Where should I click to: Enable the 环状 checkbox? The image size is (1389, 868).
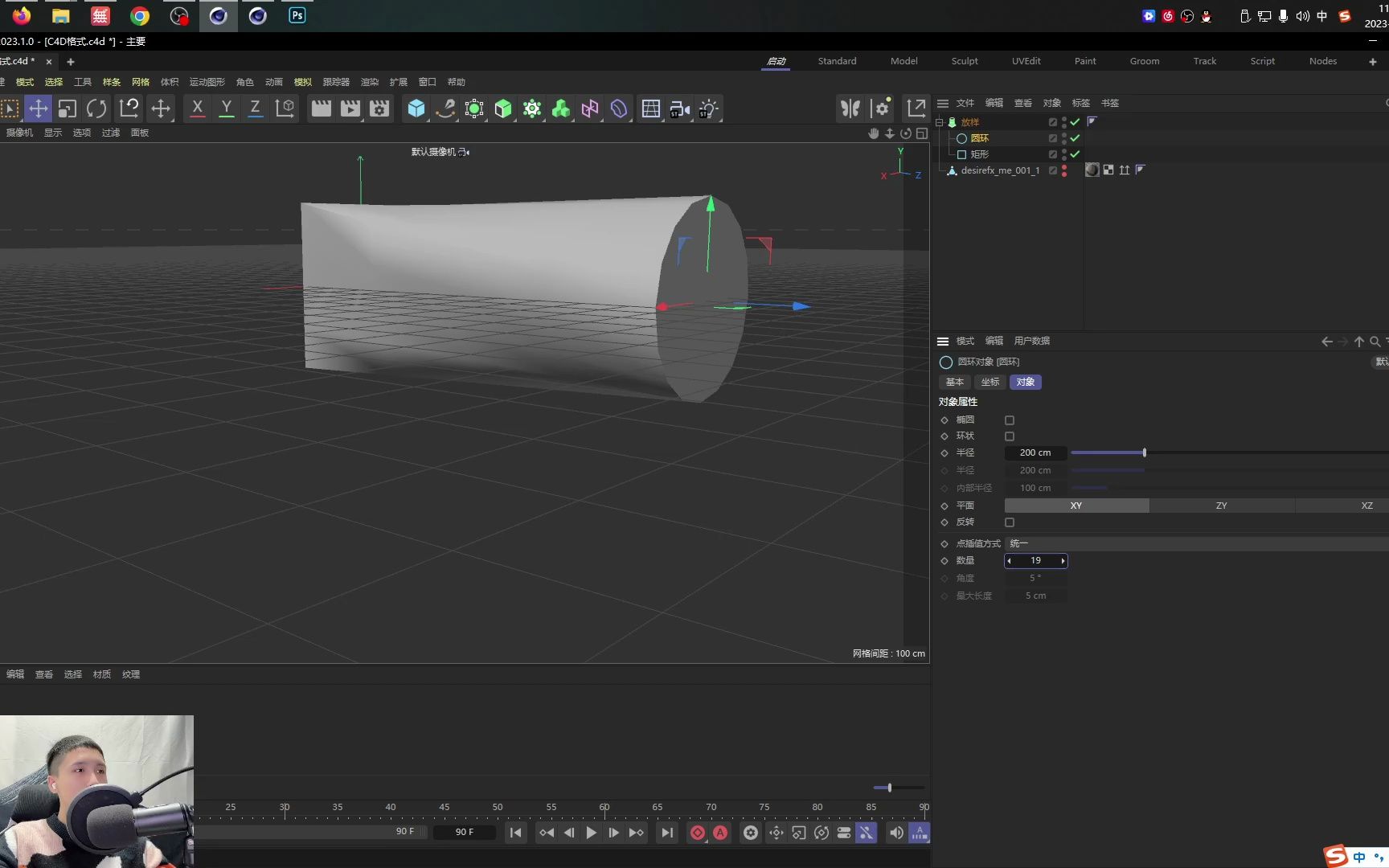(1010, 436)
